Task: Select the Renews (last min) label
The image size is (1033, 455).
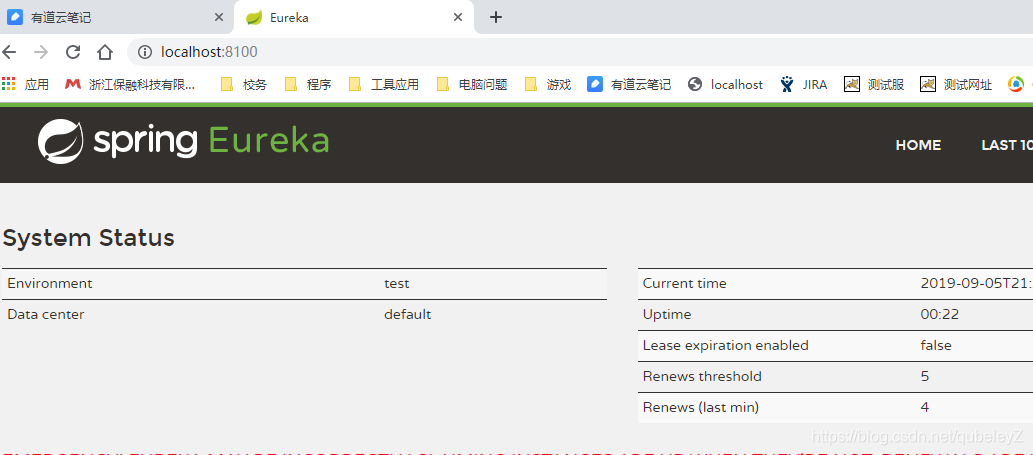Action: (700, 408)
